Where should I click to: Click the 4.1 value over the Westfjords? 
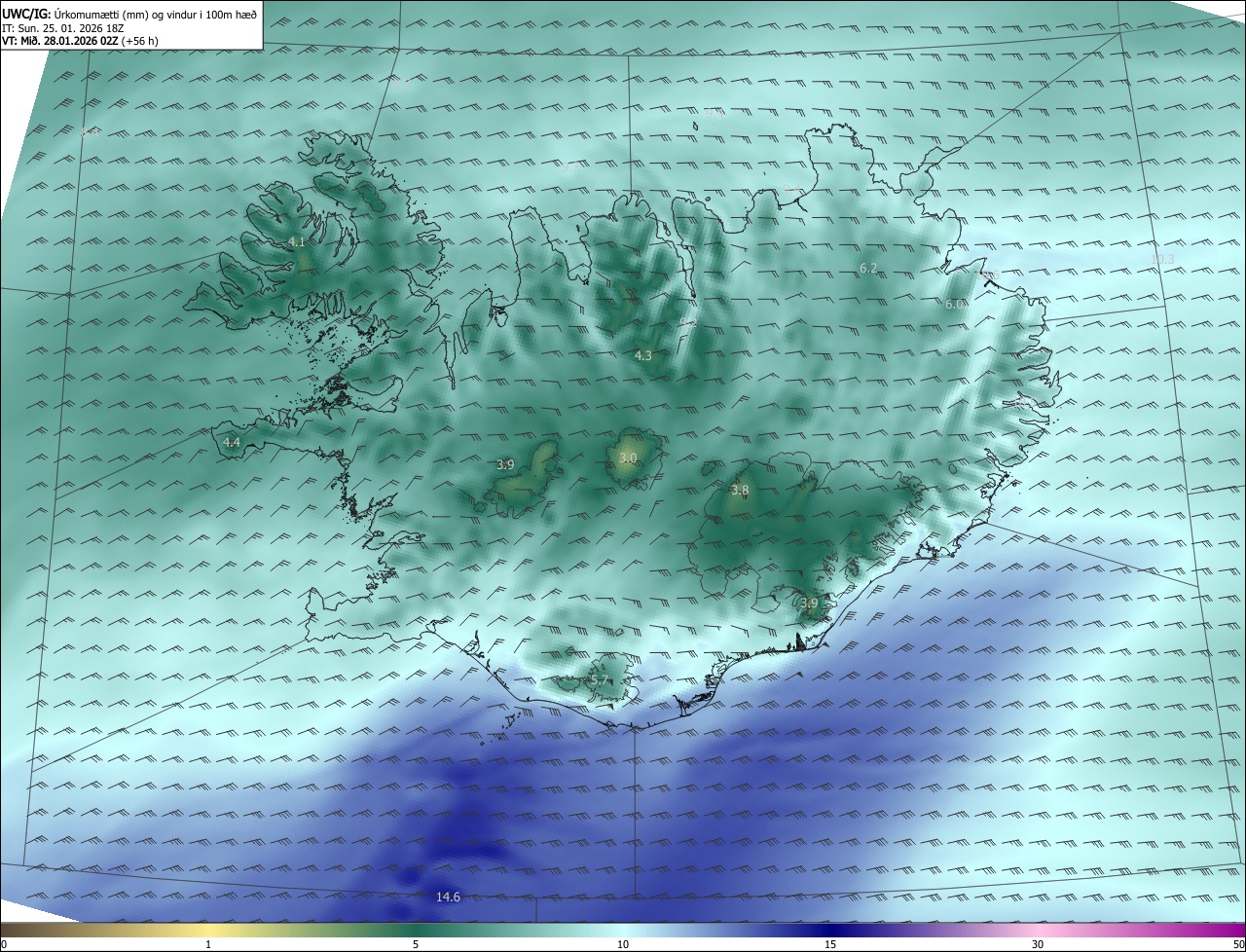pos(297,241)
